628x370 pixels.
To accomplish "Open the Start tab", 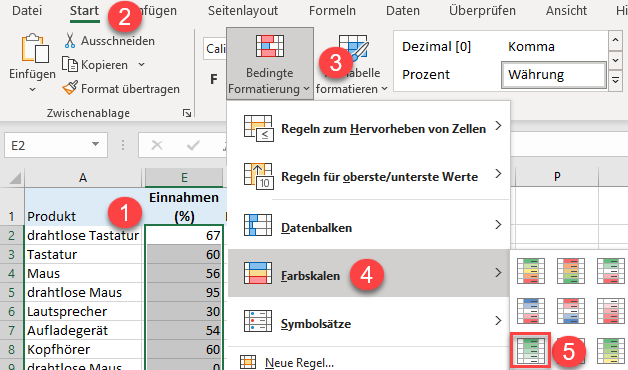I will (84, 10).
